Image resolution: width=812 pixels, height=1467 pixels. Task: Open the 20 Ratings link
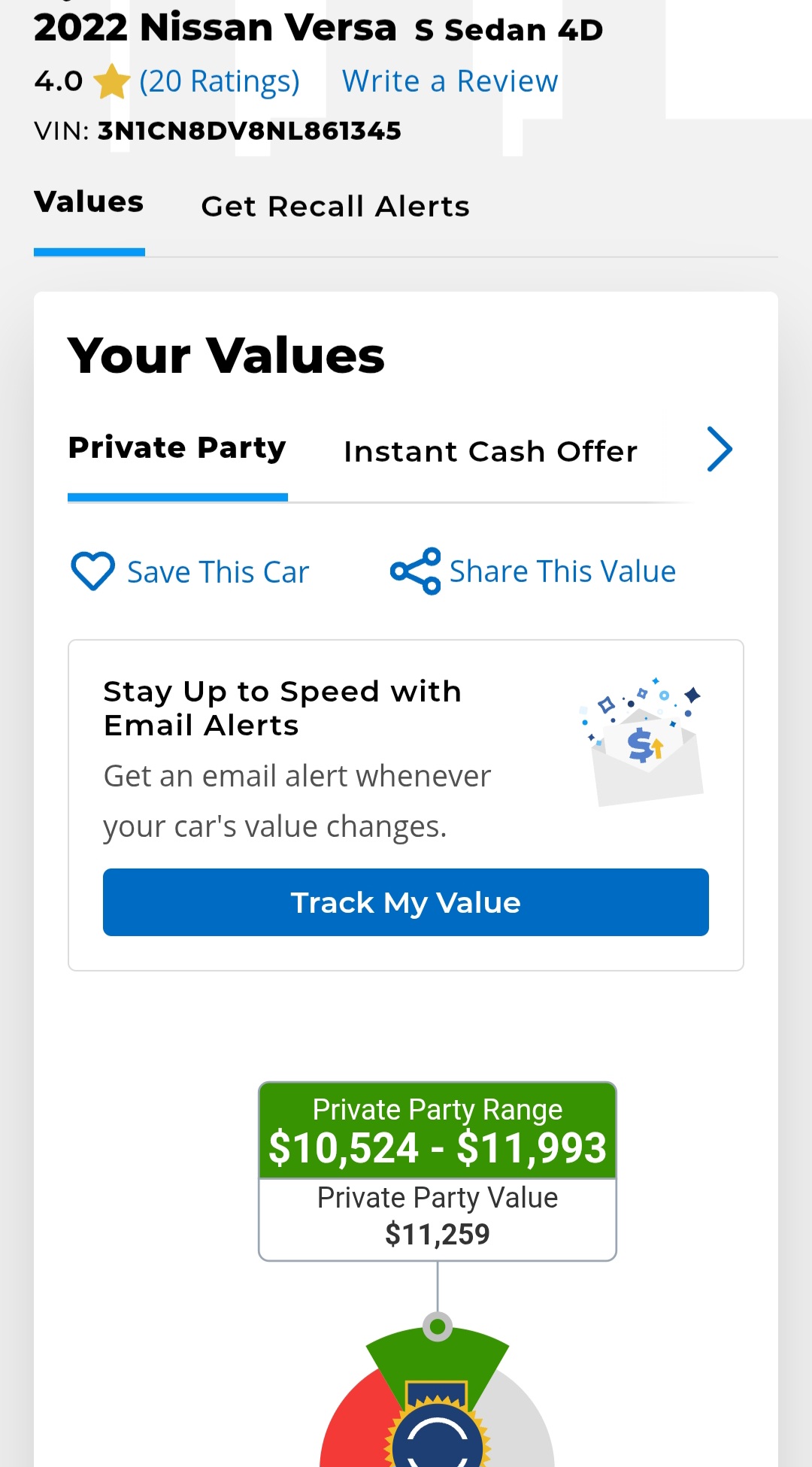[x=220, y=81]
